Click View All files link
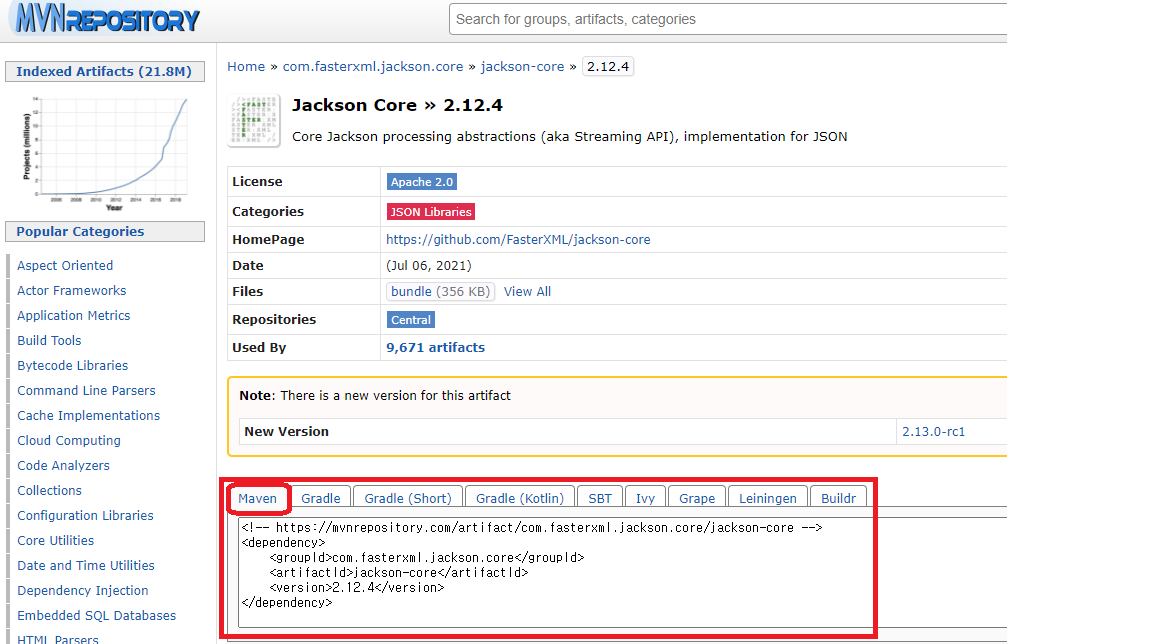Viewport: 1151px width, 644px height. coord(527,292)
